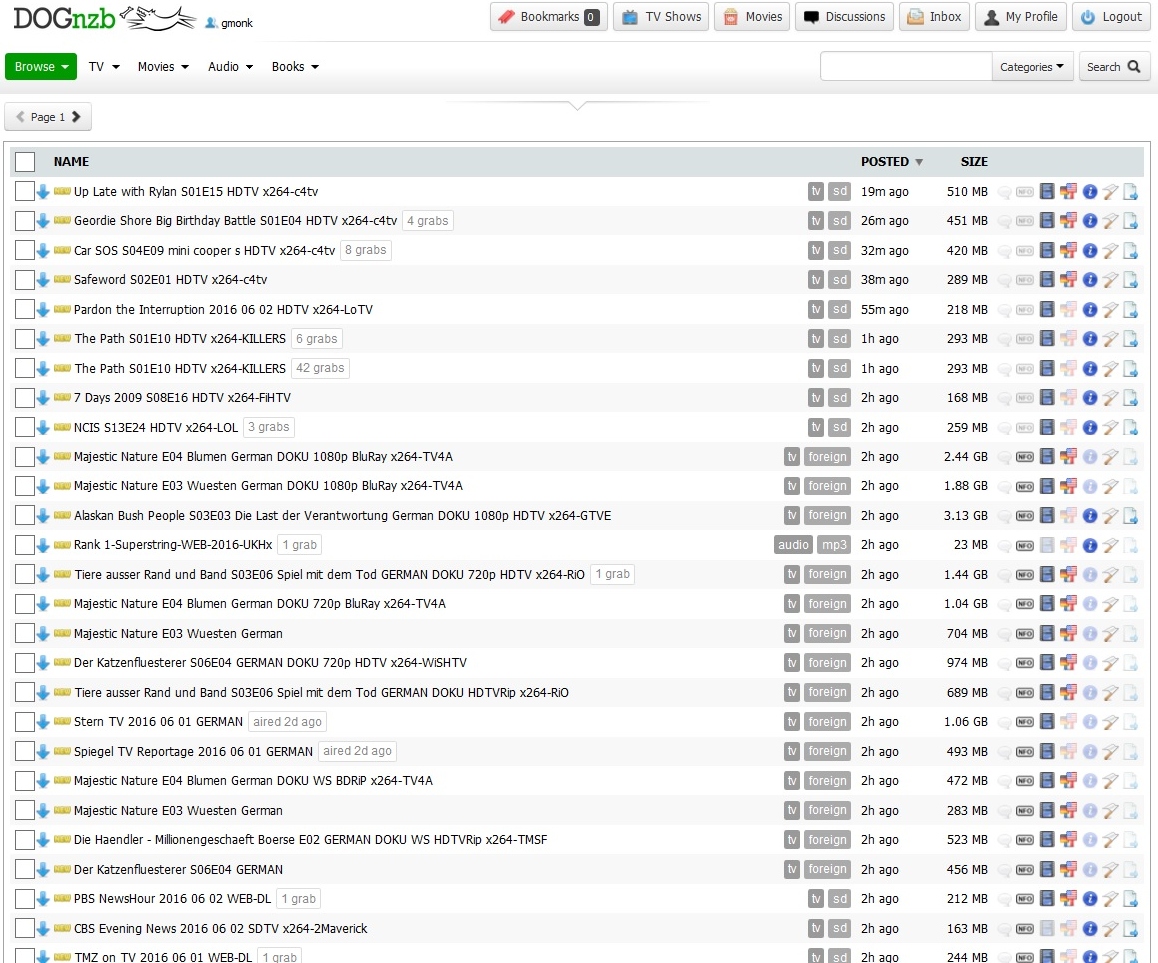
Task: Click the Search button
Action: 1114,66
